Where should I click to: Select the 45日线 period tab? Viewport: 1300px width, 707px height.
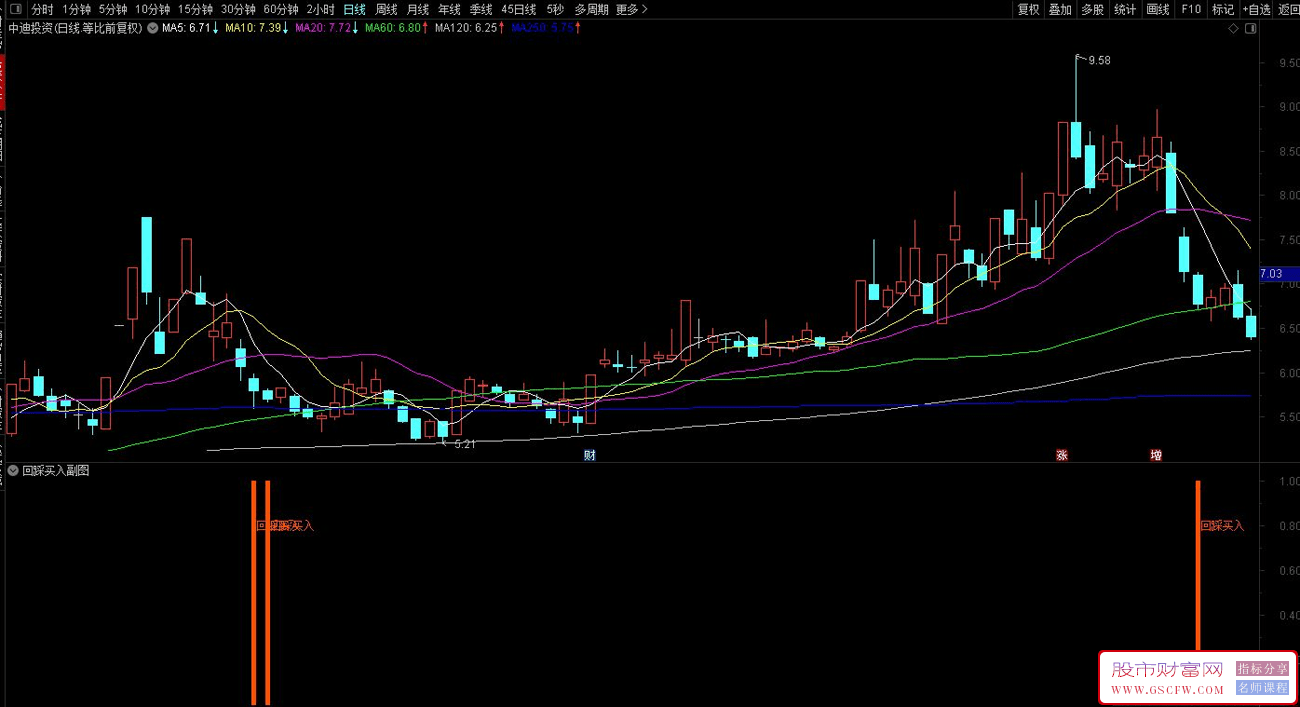coord(519,9)
